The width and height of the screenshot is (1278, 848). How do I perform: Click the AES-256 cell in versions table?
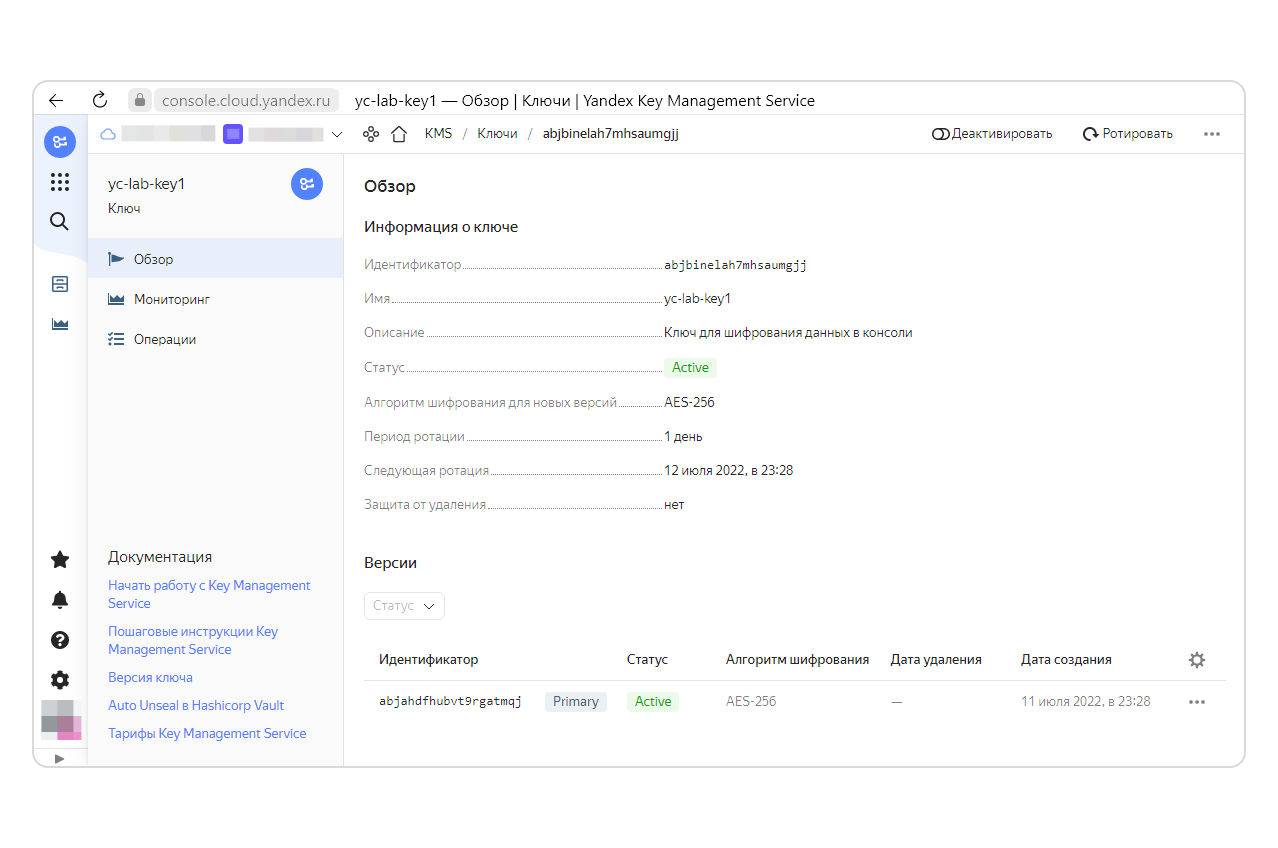[x=751, y=702]
